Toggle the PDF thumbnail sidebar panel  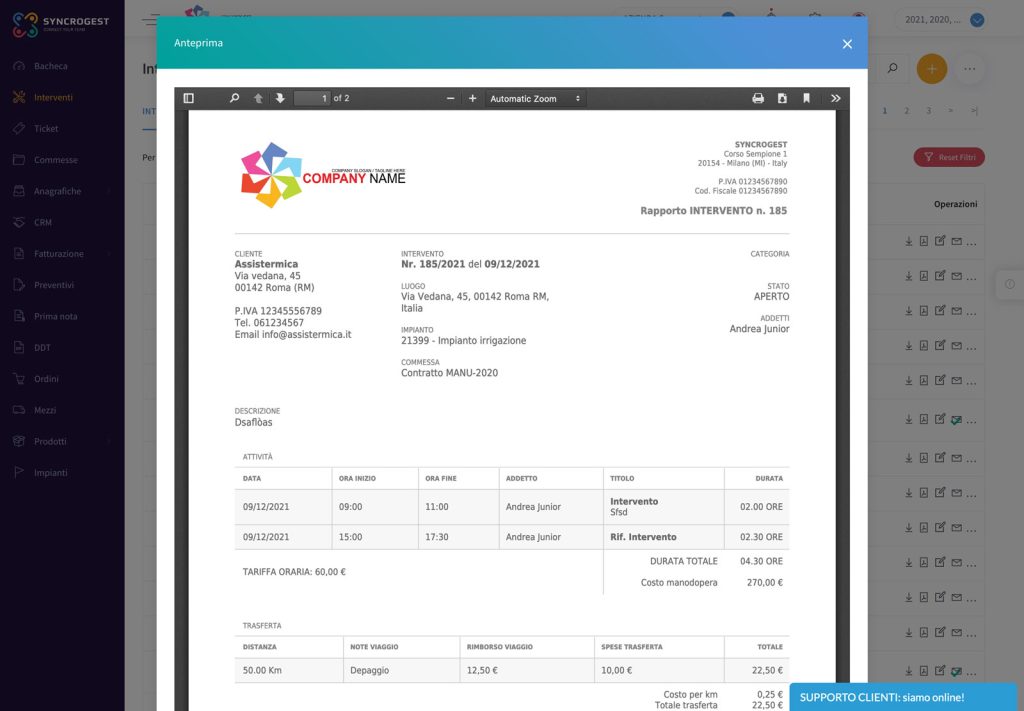point(188,98)
